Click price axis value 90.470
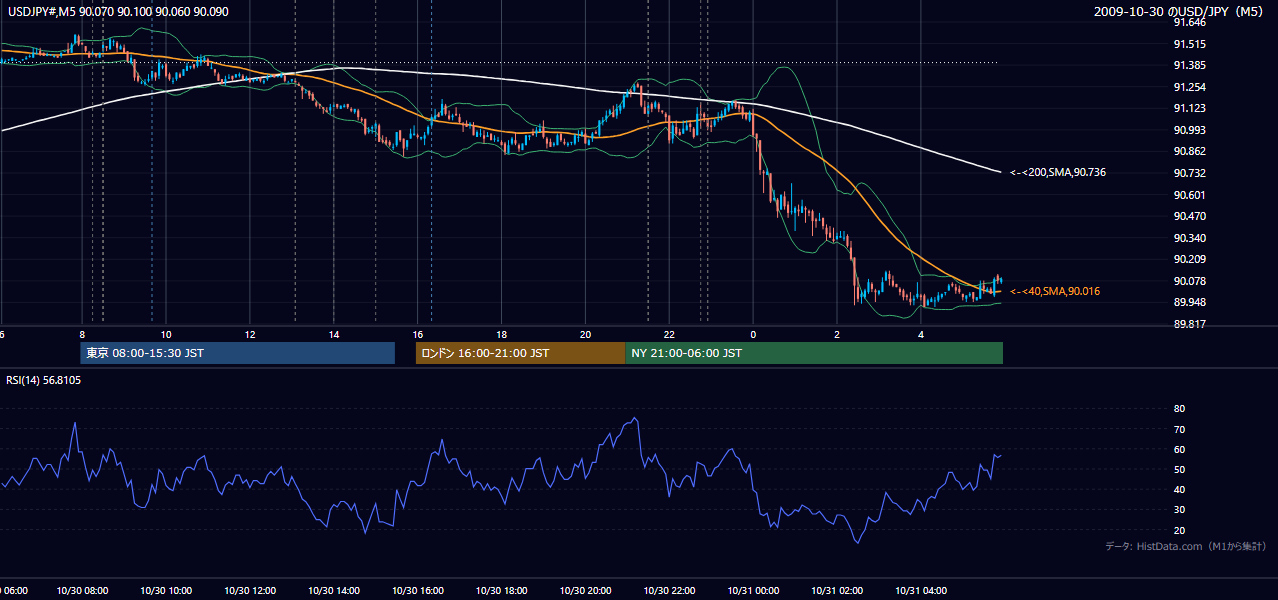Image resolution: width=1278 pixels, height=600 pixels. tap(1189, 217)
